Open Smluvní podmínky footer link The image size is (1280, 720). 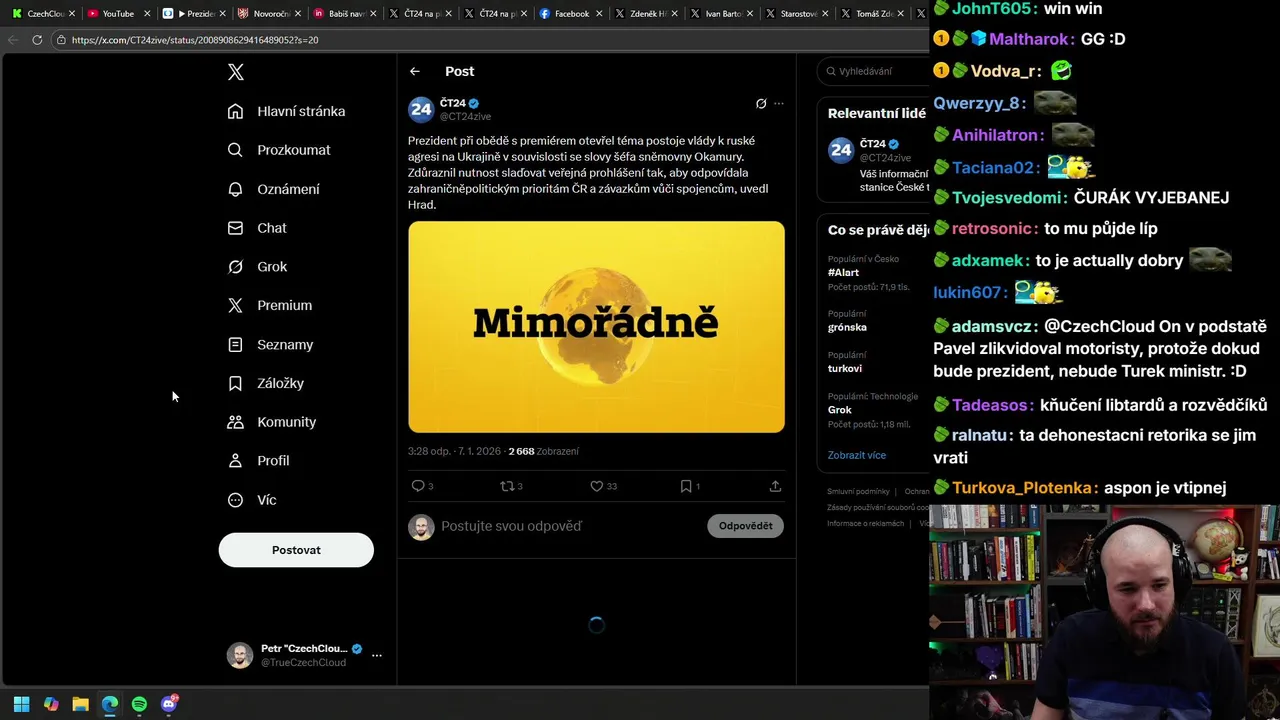[x=858, y=491]
